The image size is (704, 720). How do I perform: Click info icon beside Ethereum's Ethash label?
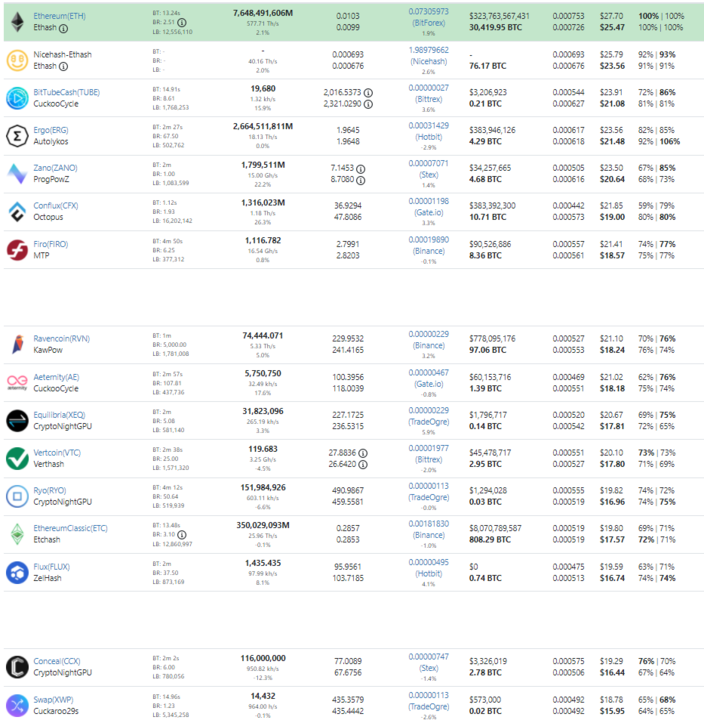[64, 28]
